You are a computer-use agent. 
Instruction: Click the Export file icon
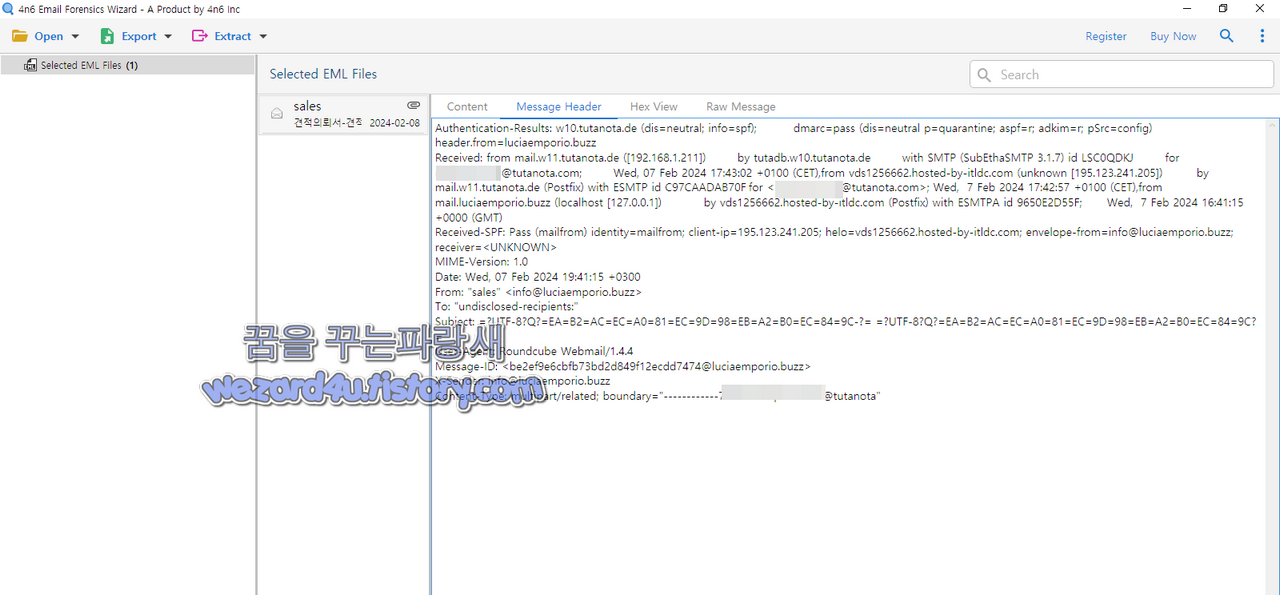pyautogui.click(x=107, y=36)
